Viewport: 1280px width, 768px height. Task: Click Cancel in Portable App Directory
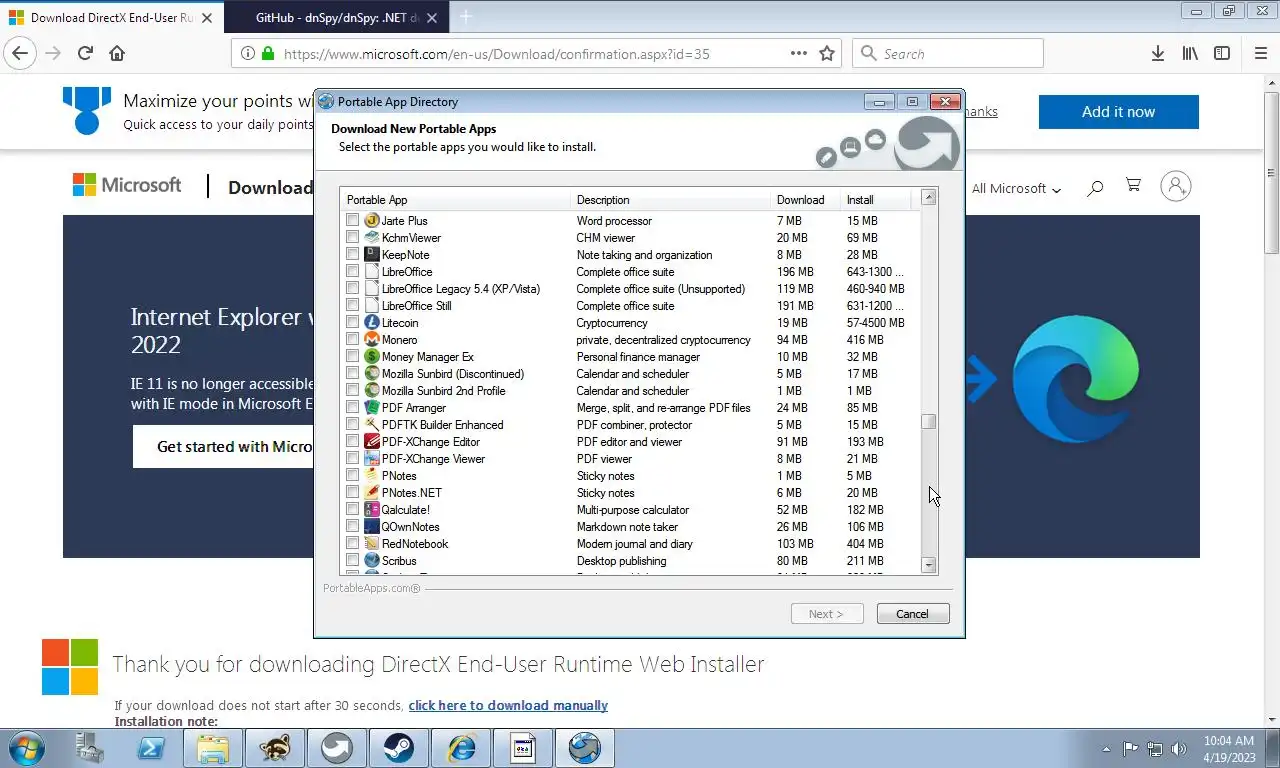pyautogui.click(x=913, y=614)
